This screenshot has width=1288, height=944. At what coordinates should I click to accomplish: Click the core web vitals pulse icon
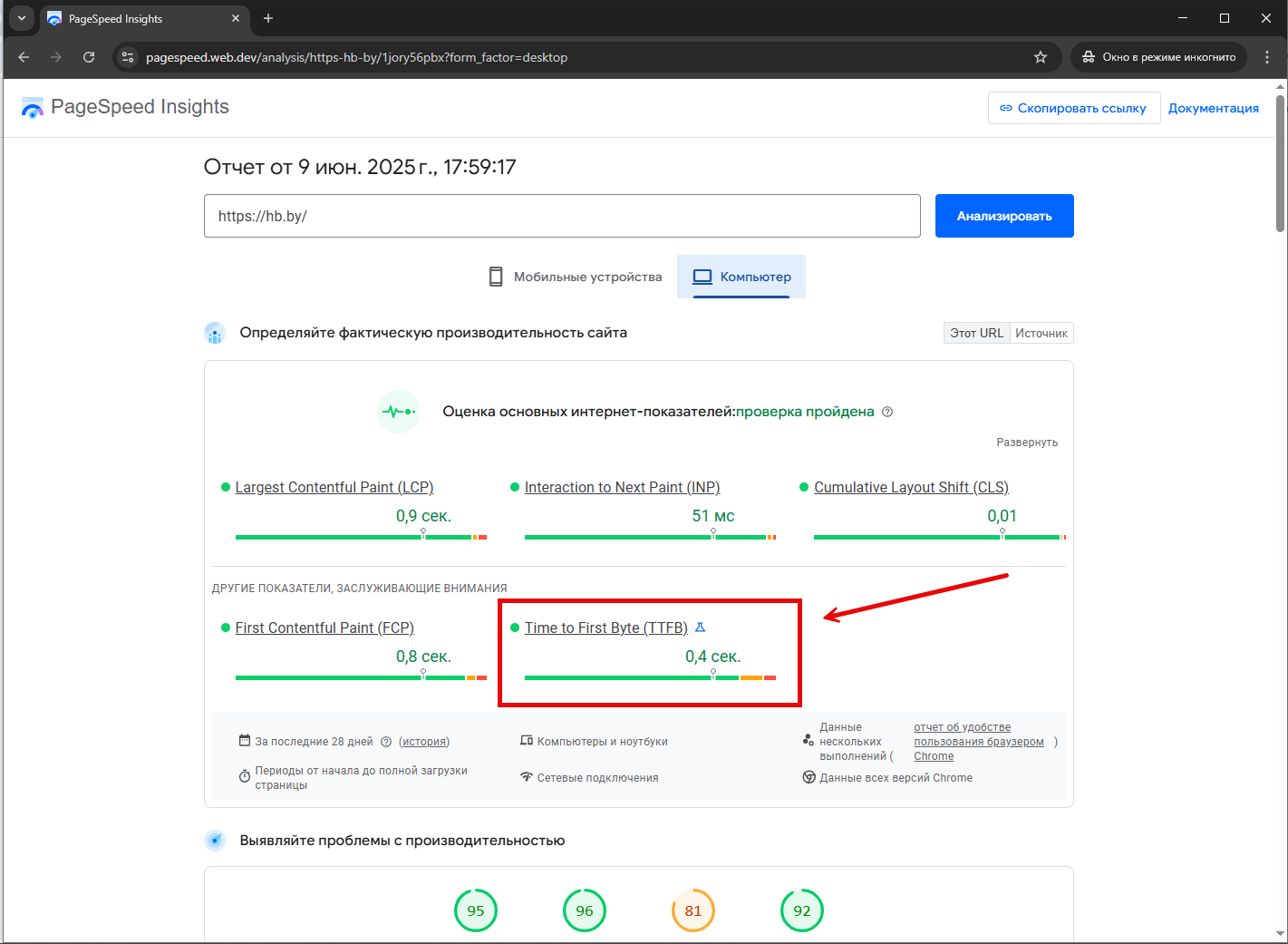click(399, 412)
